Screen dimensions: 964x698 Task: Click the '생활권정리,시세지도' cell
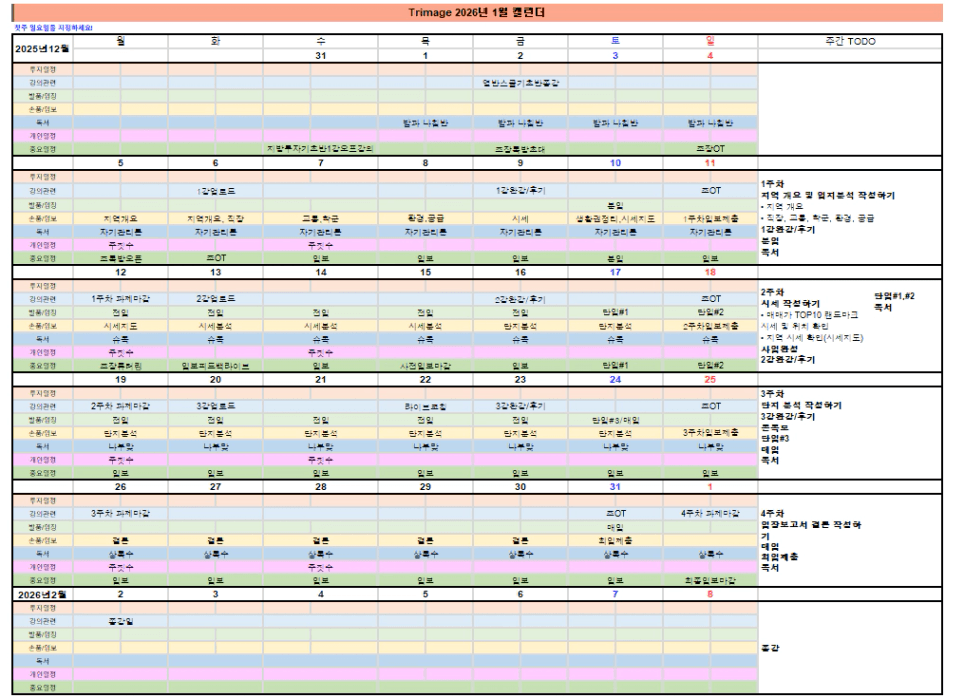coord(615,218)
